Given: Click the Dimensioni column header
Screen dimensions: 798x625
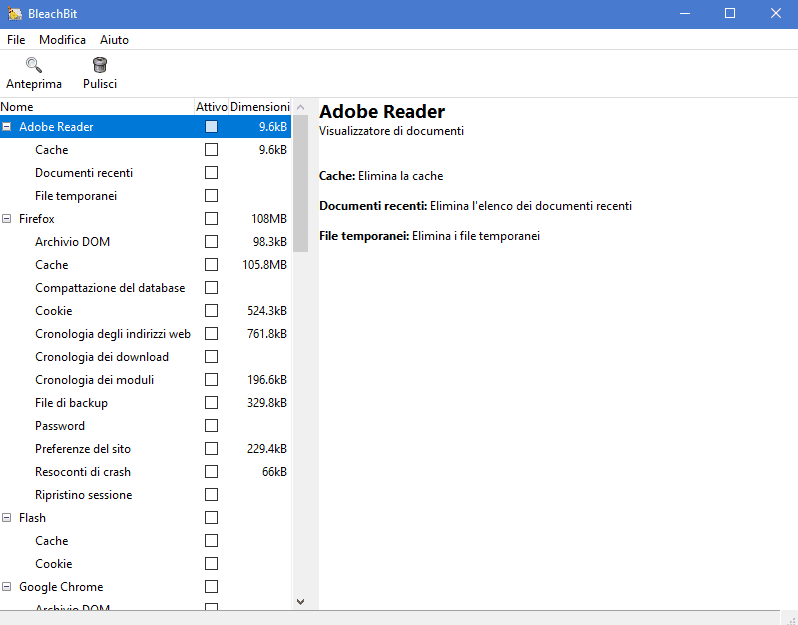Looking at the screenshot, I should pos(259,107).
